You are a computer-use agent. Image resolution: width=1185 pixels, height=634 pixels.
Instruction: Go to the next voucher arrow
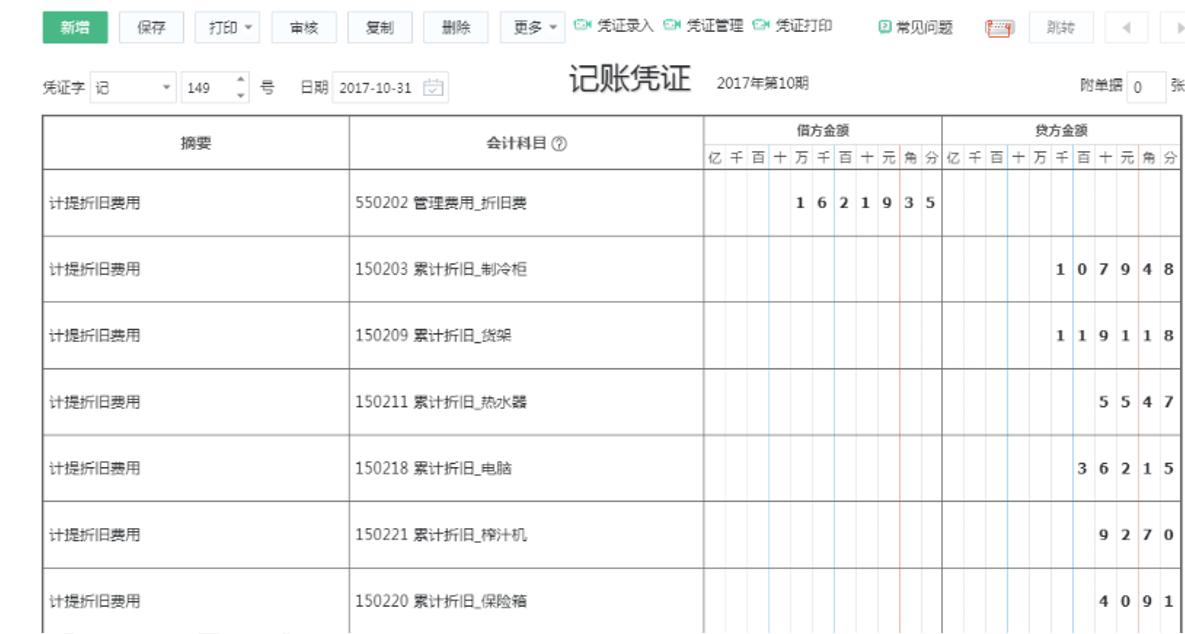(1176, 27)
